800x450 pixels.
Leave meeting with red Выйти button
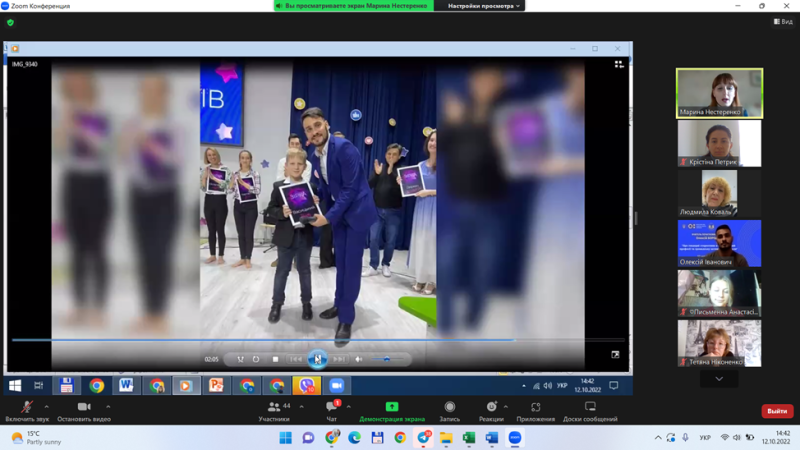(777, 411)
